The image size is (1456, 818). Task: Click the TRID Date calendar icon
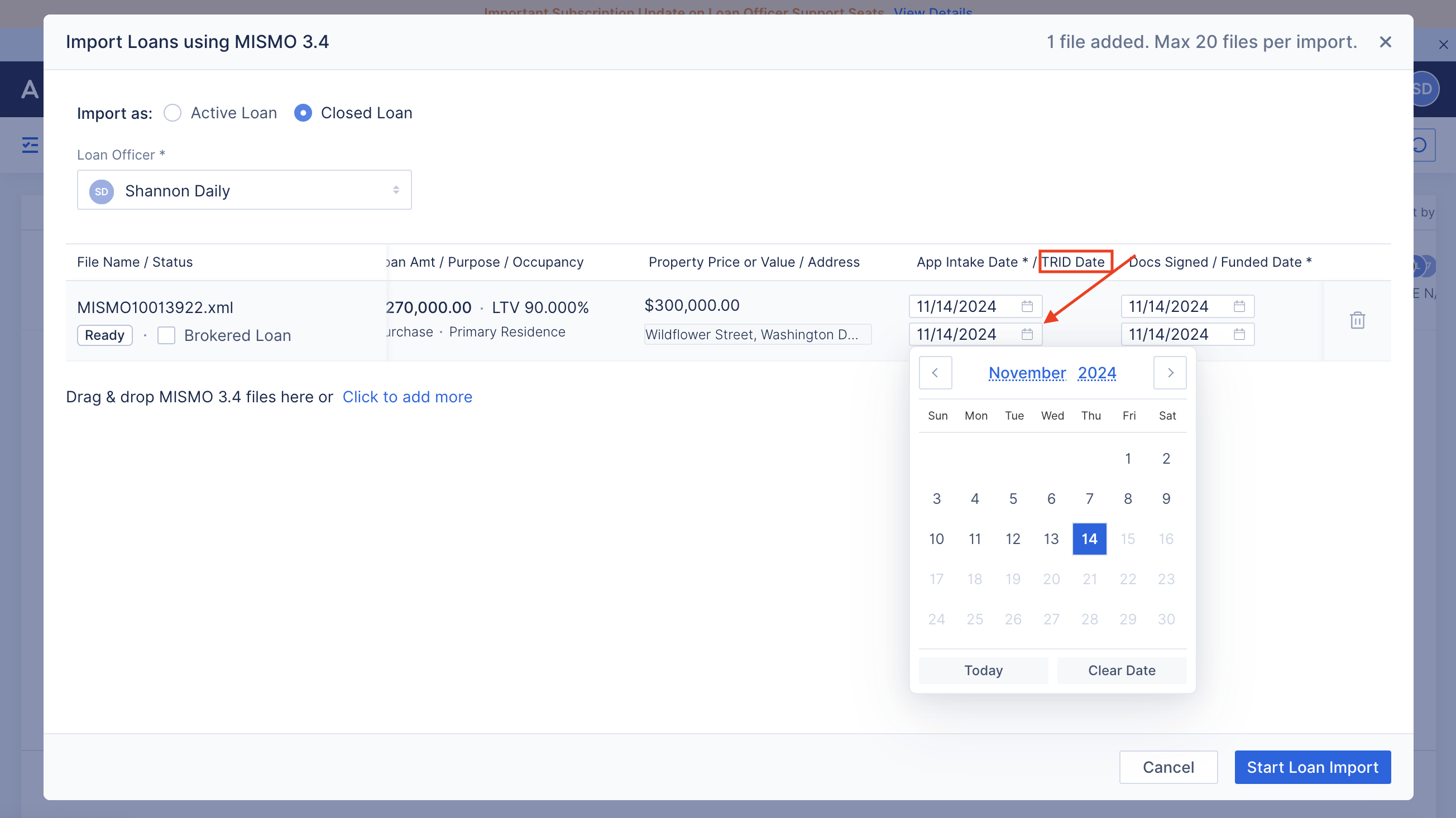tap(1027, 334)
